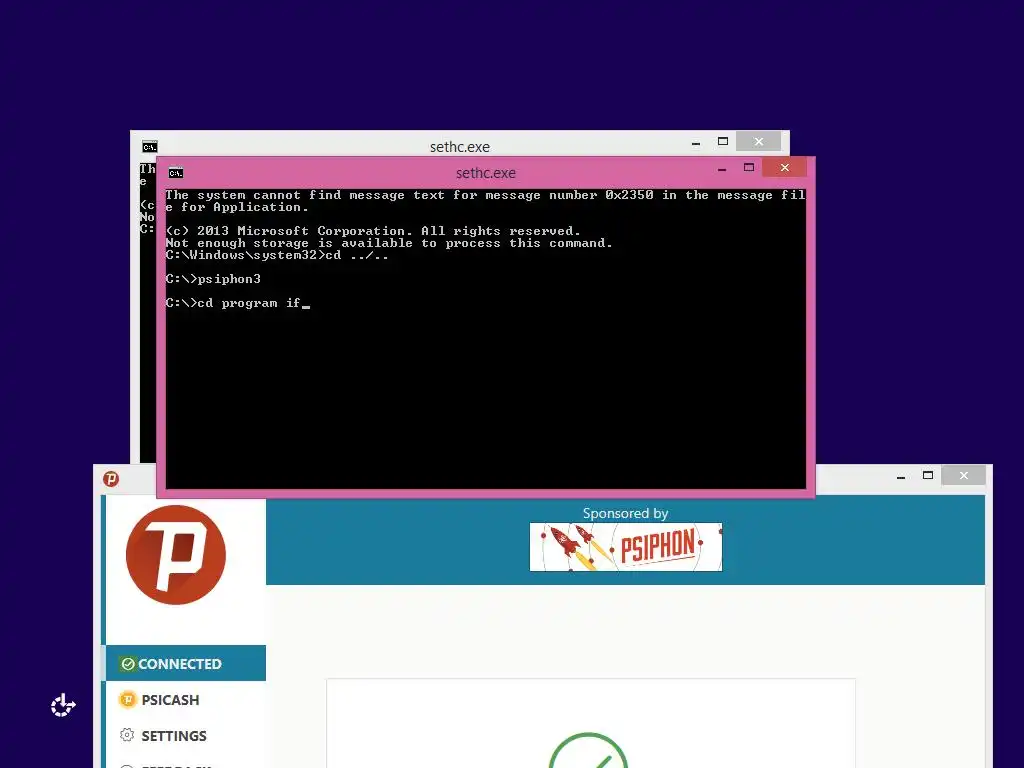1024x768 pixels.
Task: Minimize the front pink sethc.exe window
Action: tap(722, 168)
